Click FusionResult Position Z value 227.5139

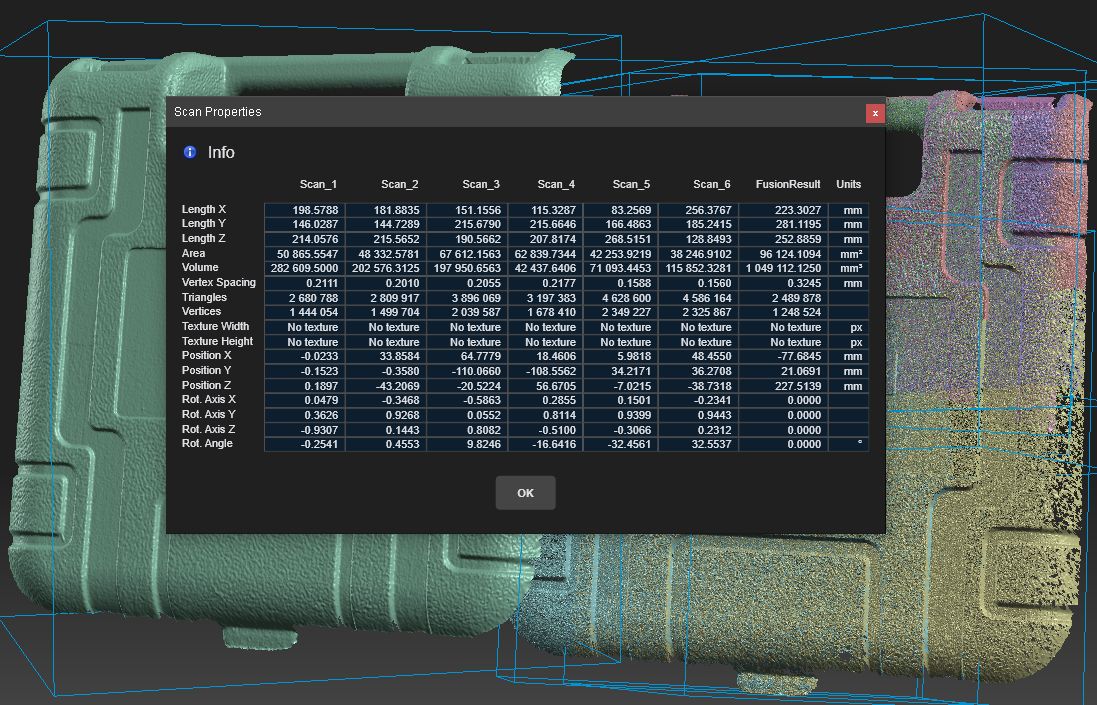pos(795,386)
